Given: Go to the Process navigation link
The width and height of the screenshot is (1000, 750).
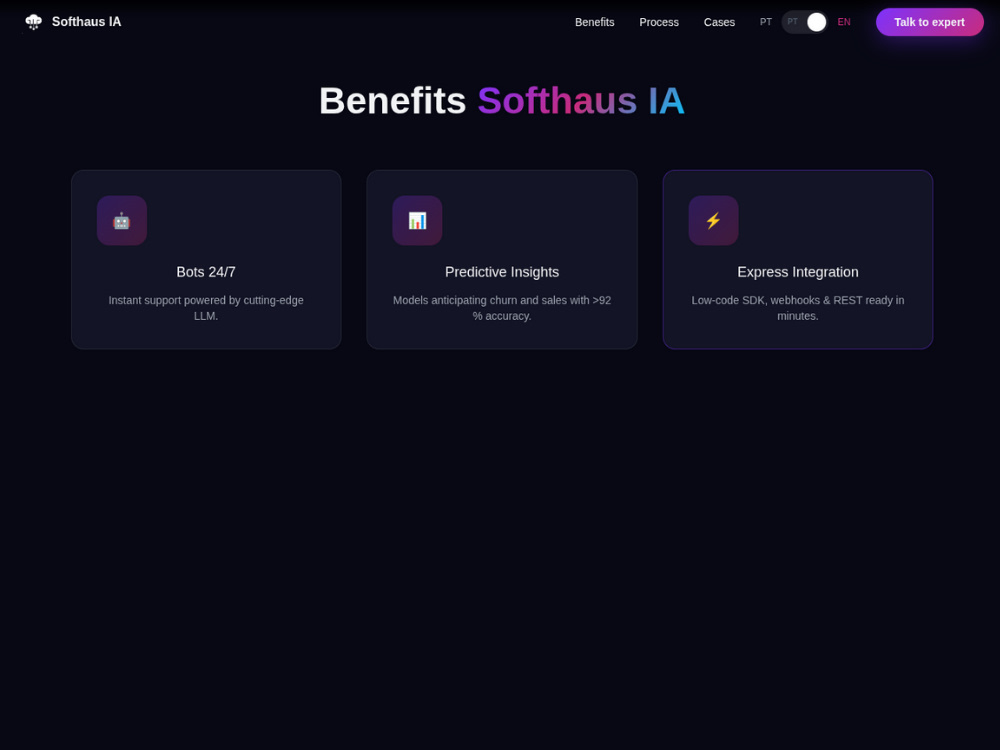Looking at the screenshot, I should tap(659, 22).
